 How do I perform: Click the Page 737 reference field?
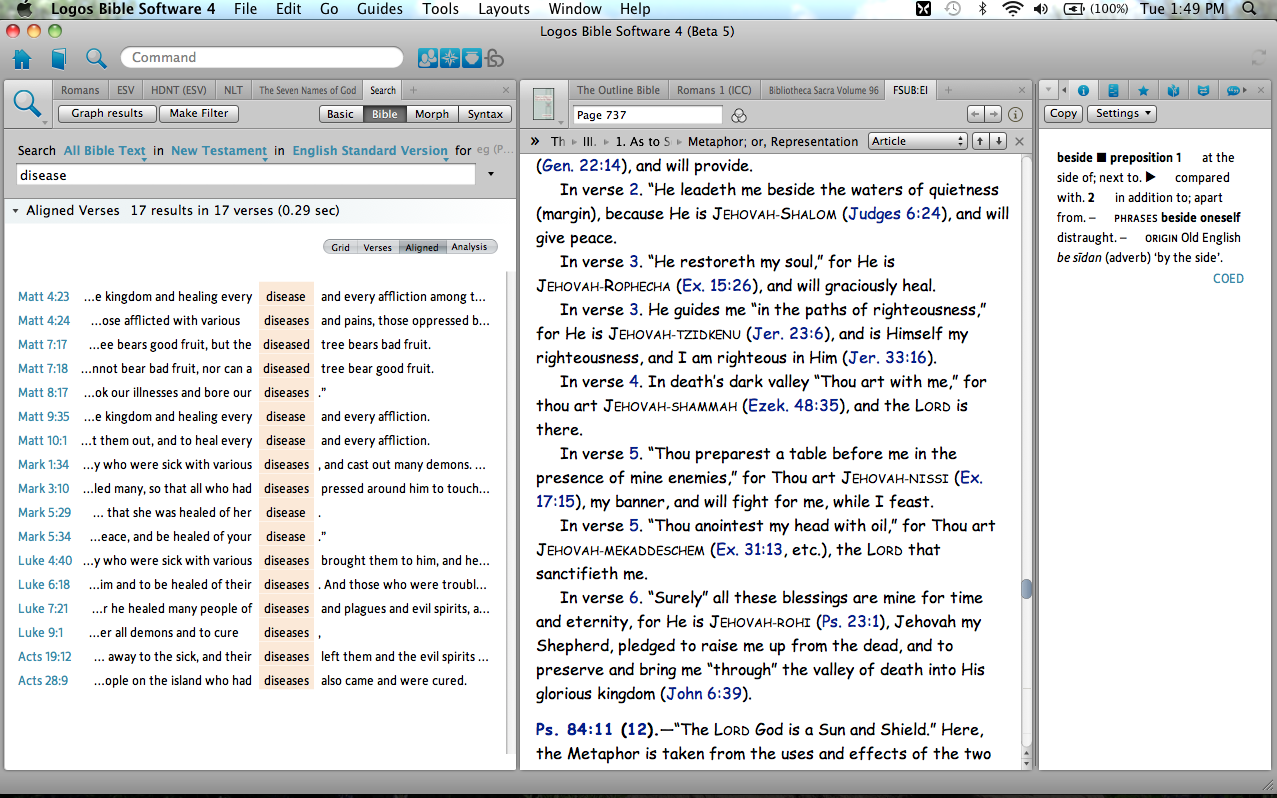[646, 115]
